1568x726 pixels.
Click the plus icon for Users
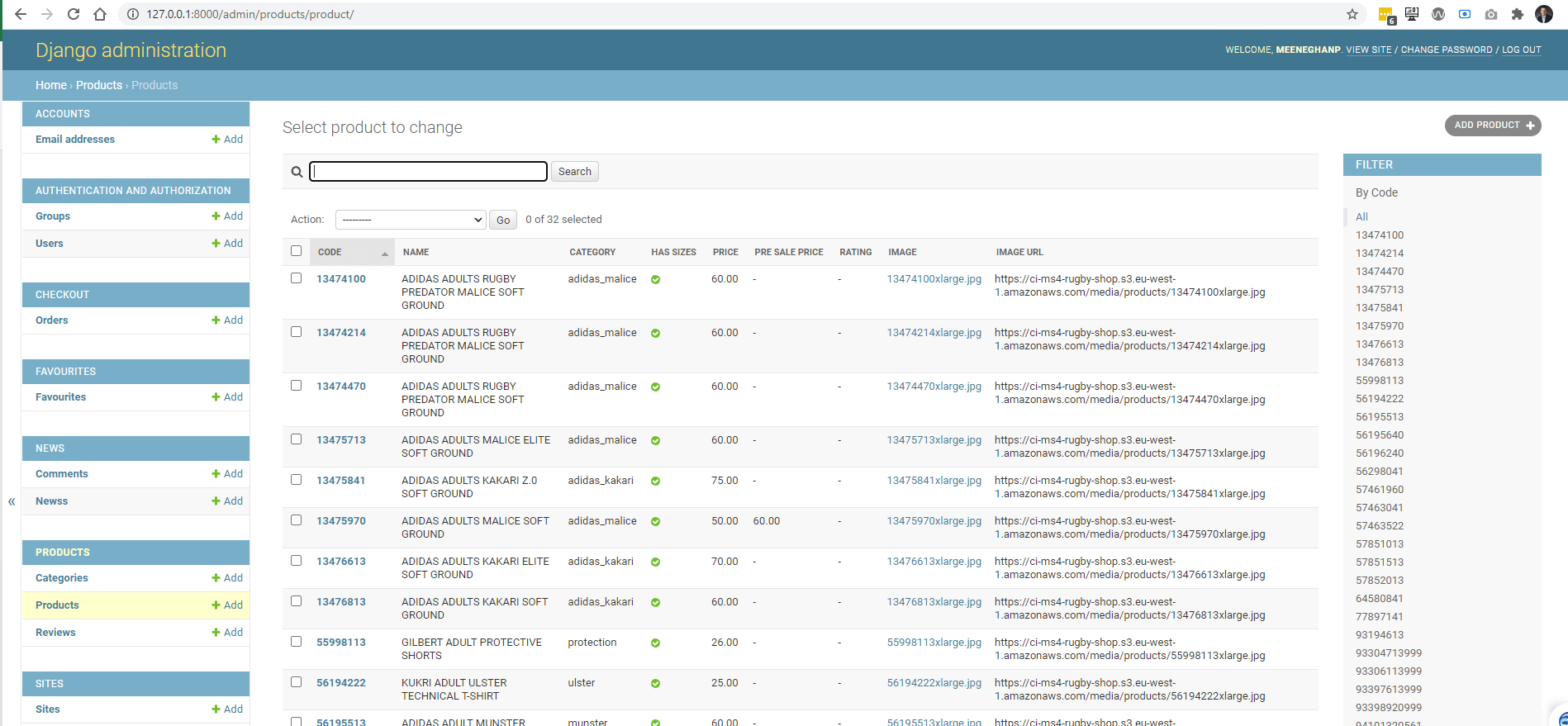[x=216, y=244]
